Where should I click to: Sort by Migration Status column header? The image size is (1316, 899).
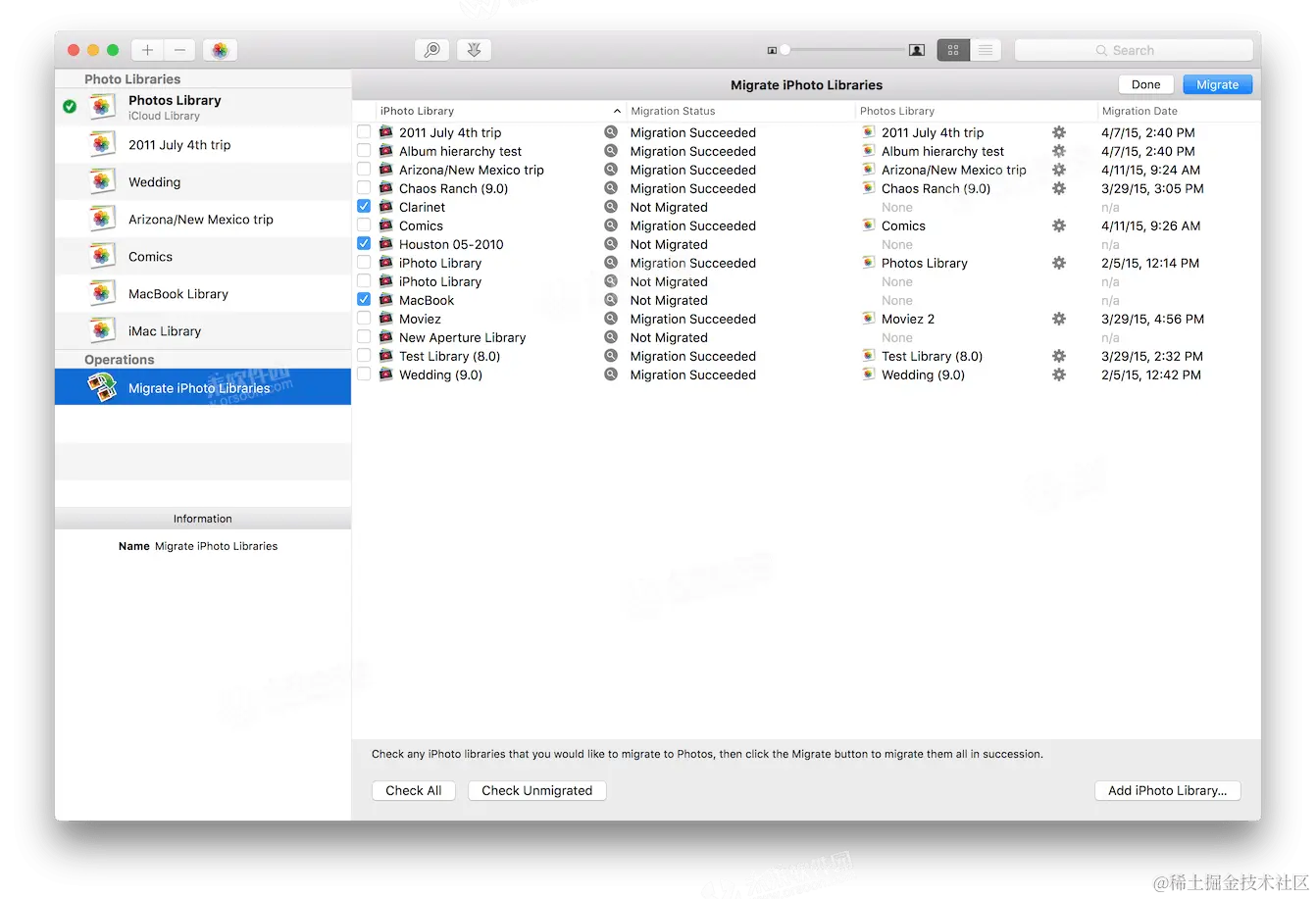tap(740, 111)
